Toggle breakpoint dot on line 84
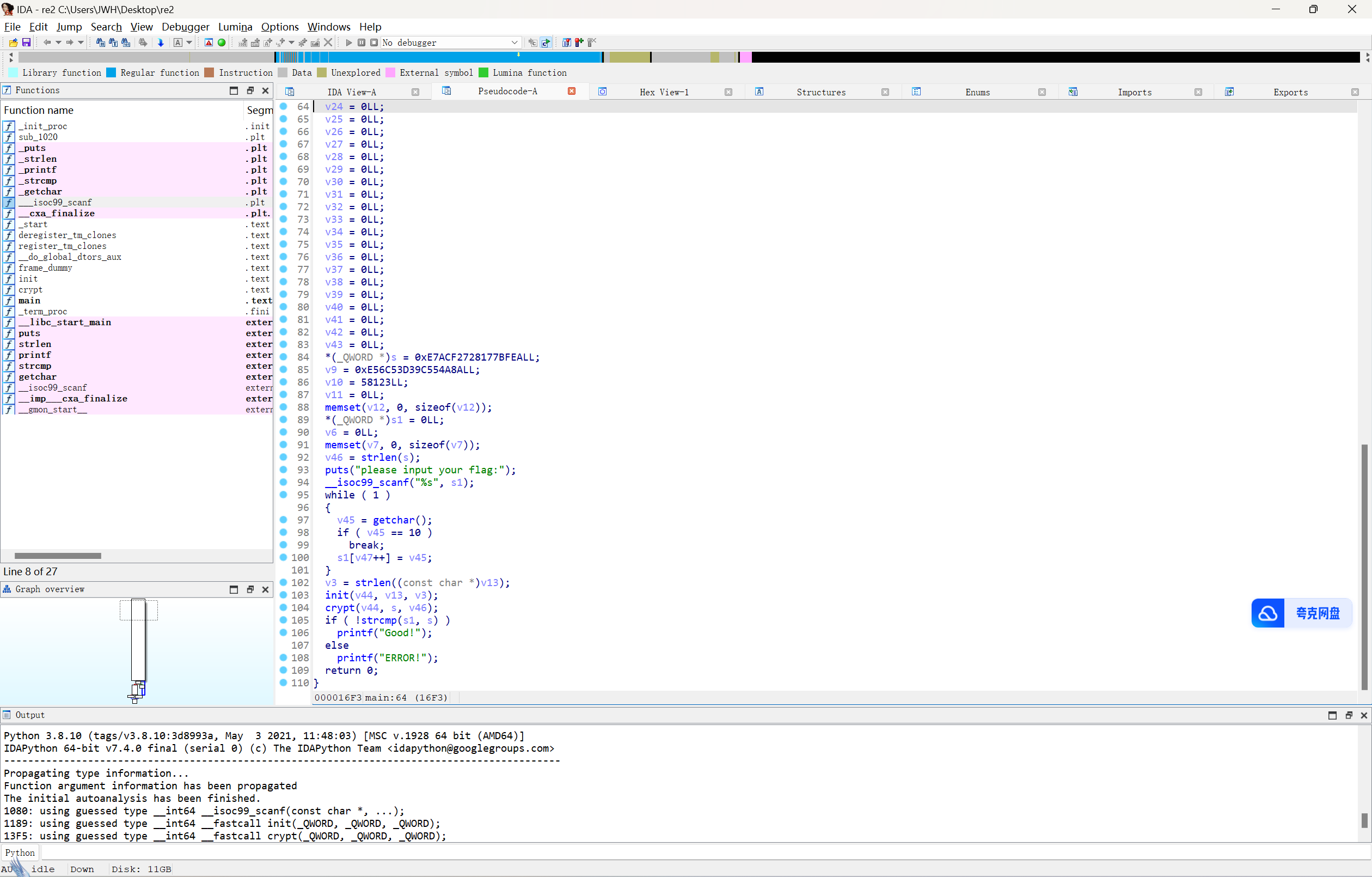 pyautogui.click(x=283, y=357)
